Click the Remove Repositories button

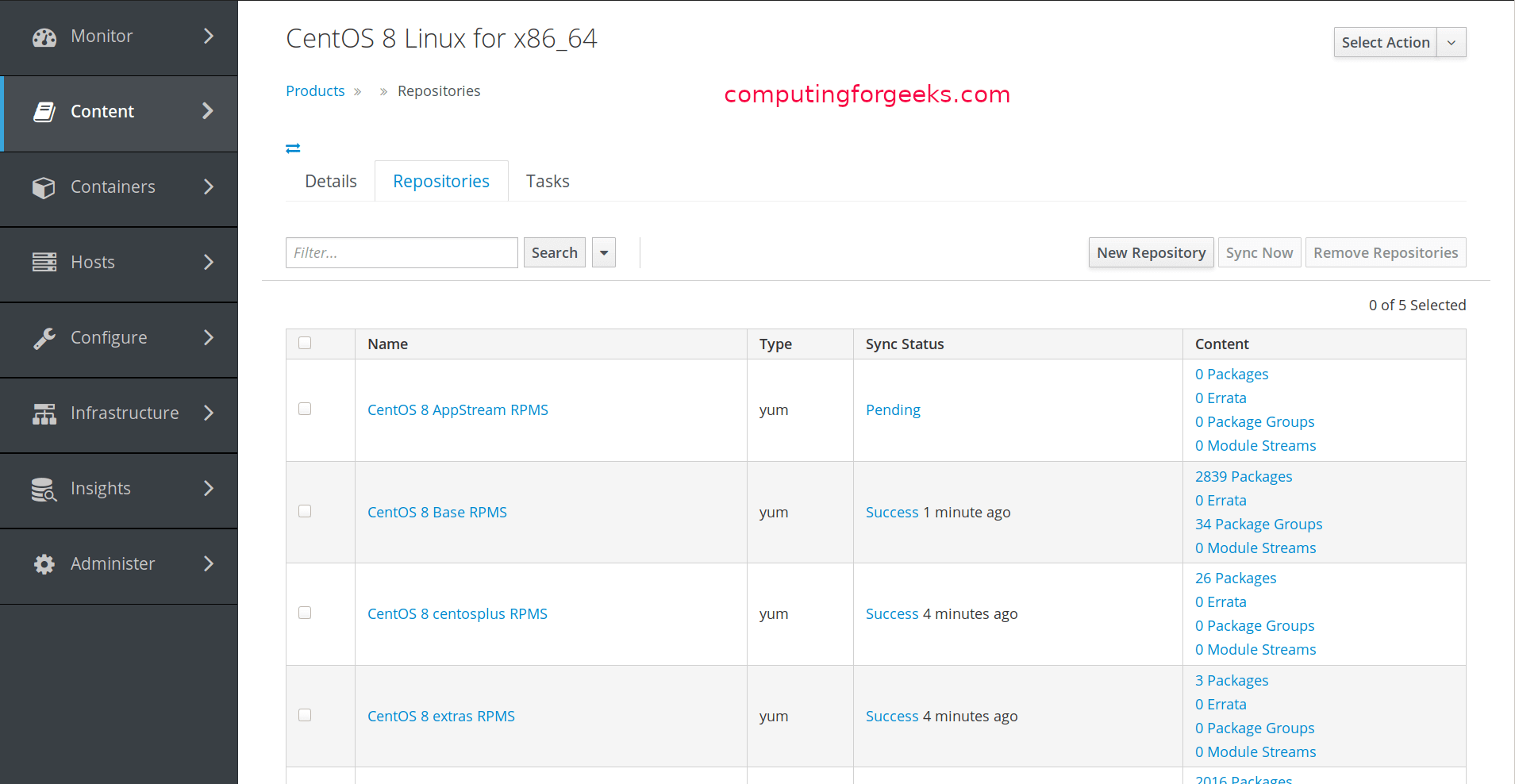click(x=1386, y=253)
